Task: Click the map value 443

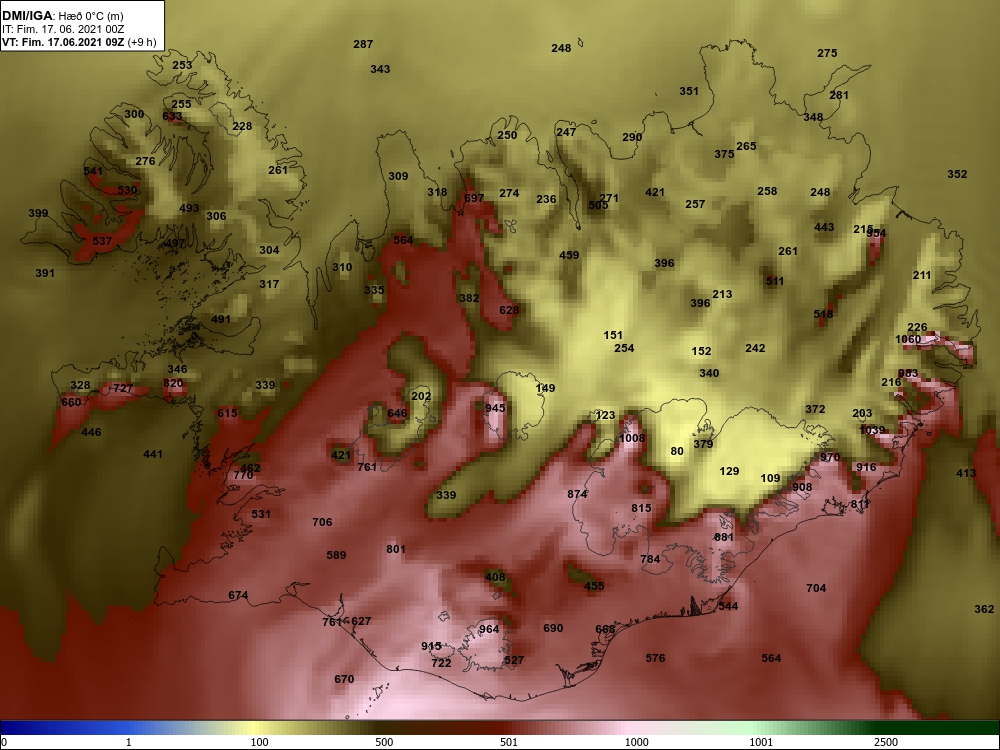Action: pyautogui.click(x=824, y=228)
